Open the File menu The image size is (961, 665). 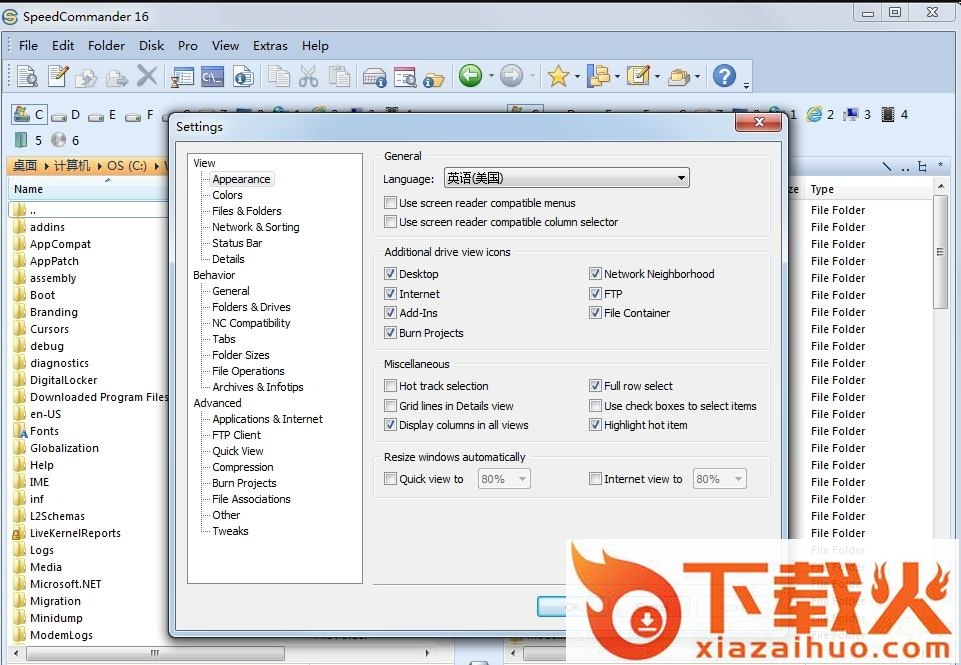click(x=28, y=45)
